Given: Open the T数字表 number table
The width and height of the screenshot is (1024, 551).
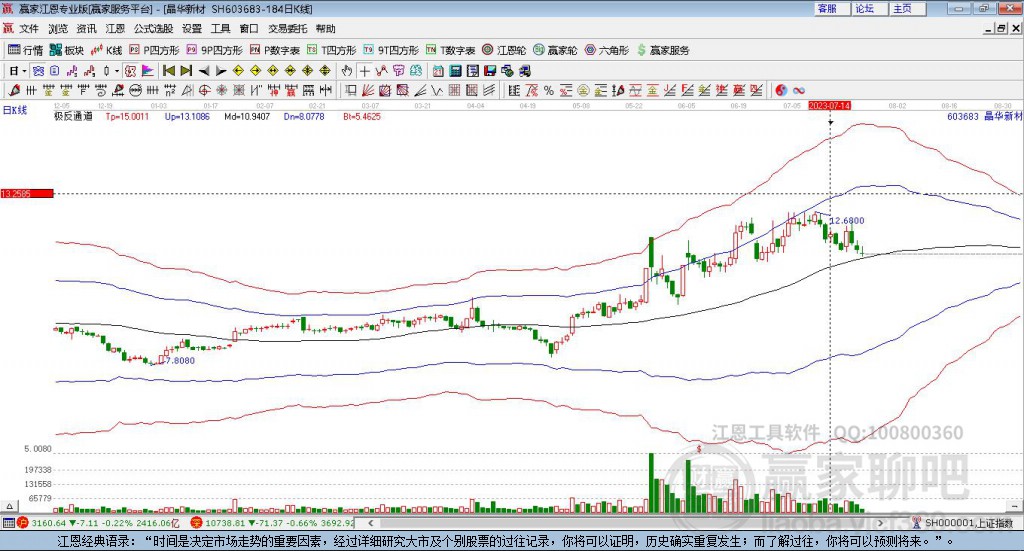Looking at the screenshot, I should [x=451, y=50].
